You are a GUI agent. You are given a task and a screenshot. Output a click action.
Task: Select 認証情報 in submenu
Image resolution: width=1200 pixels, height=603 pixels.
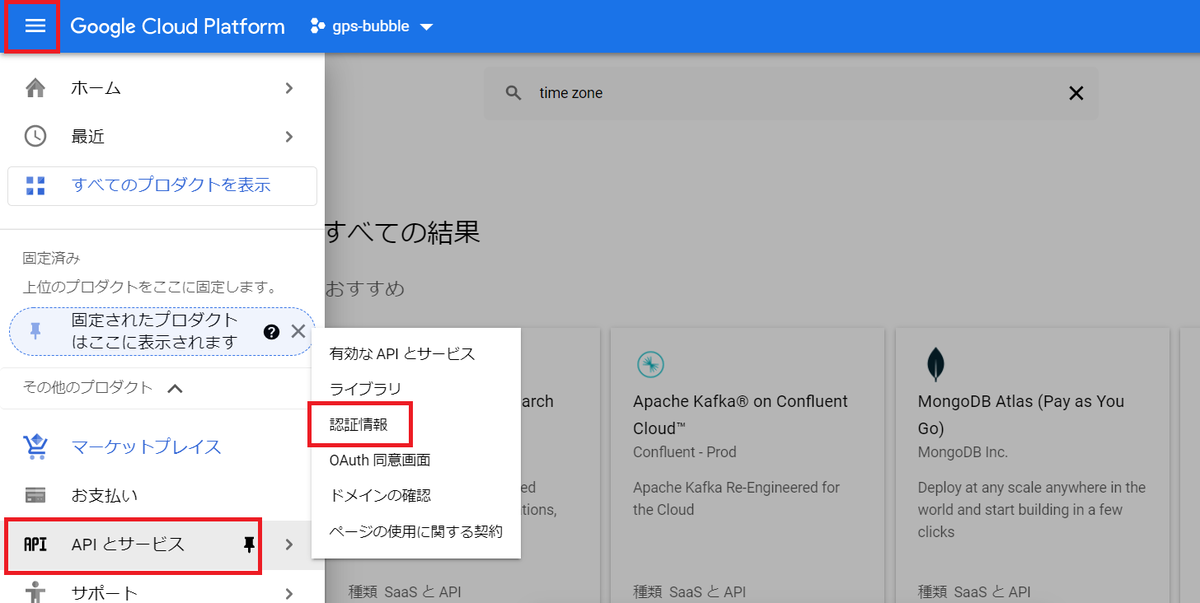click(x=358, y=425)
